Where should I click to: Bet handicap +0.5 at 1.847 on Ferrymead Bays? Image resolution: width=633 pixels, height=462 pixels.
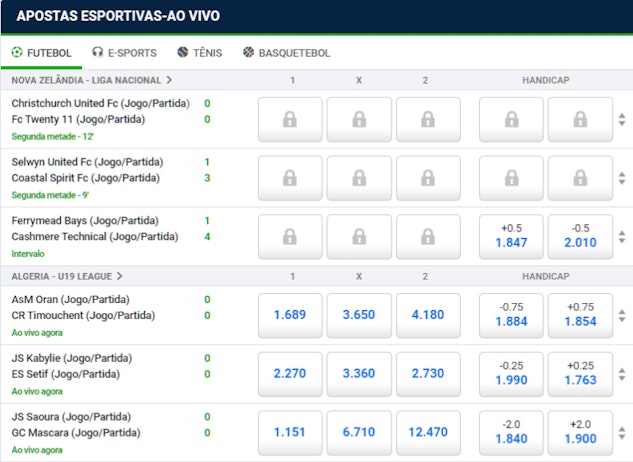(511, 237)
